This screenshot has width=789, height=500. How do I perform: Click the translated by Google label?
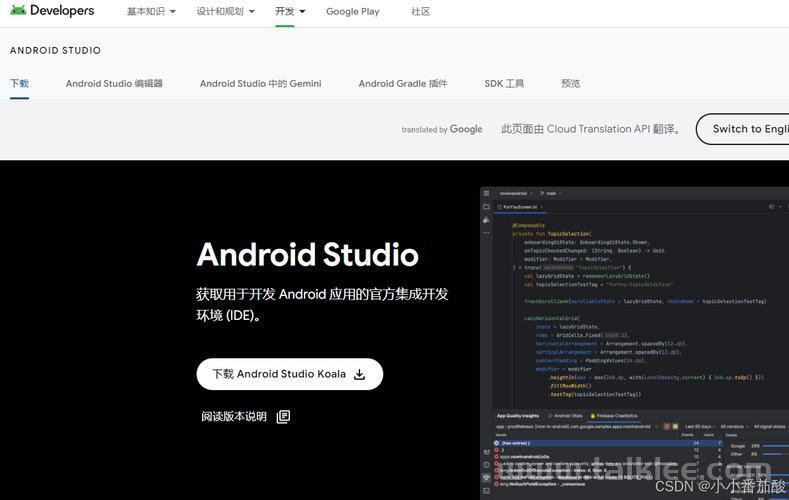[x=442, y=129]
